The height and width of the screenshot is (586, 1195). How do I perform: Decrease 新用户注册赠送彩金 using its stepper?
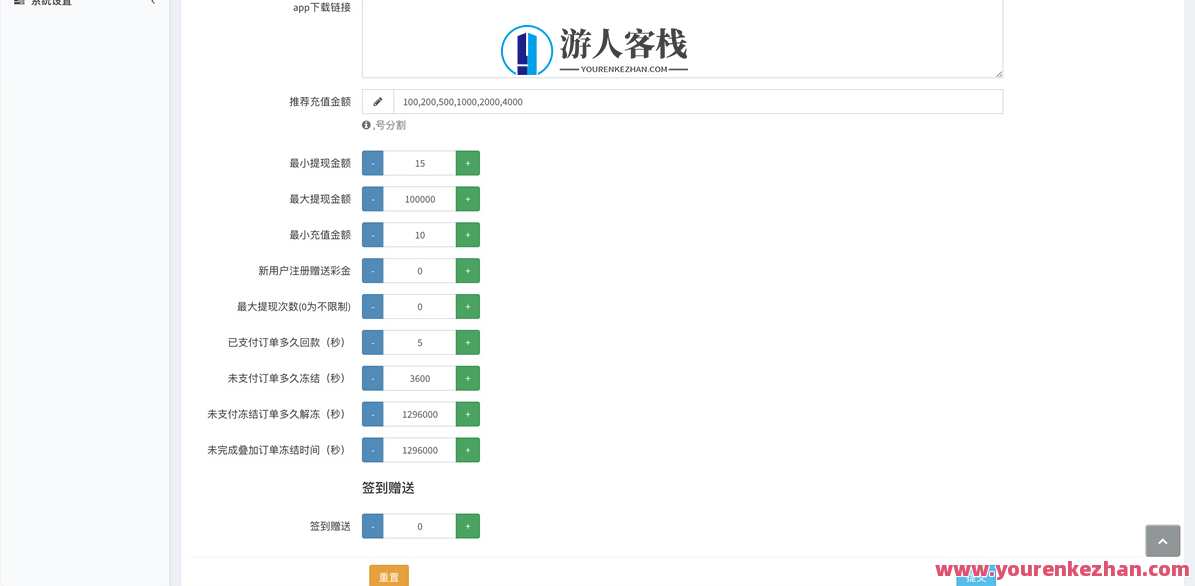(x=372, y=270)
